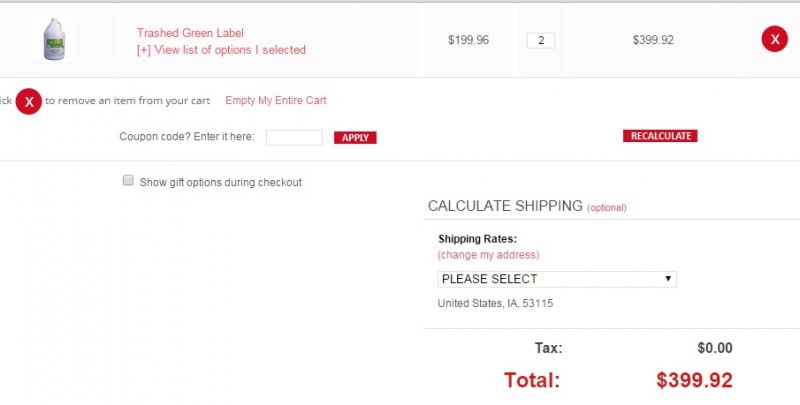Click the CALCULATE SHIPPING heading
The height and width of the screenshot is (405, 800).
coord(505,206)
